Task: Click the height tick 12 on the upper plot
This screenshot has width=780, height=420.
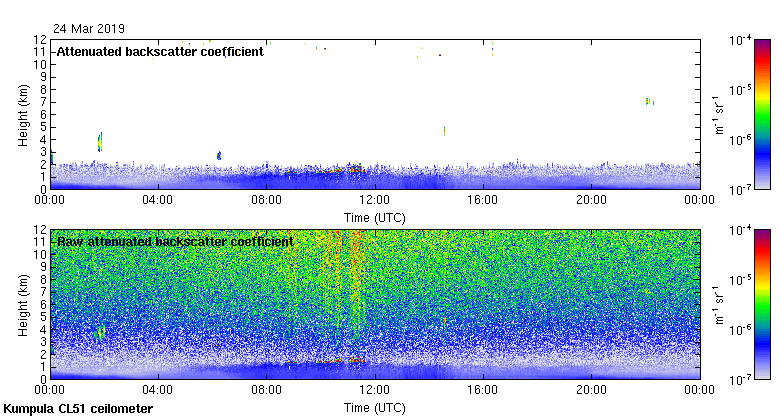Action: pos(40,39)
